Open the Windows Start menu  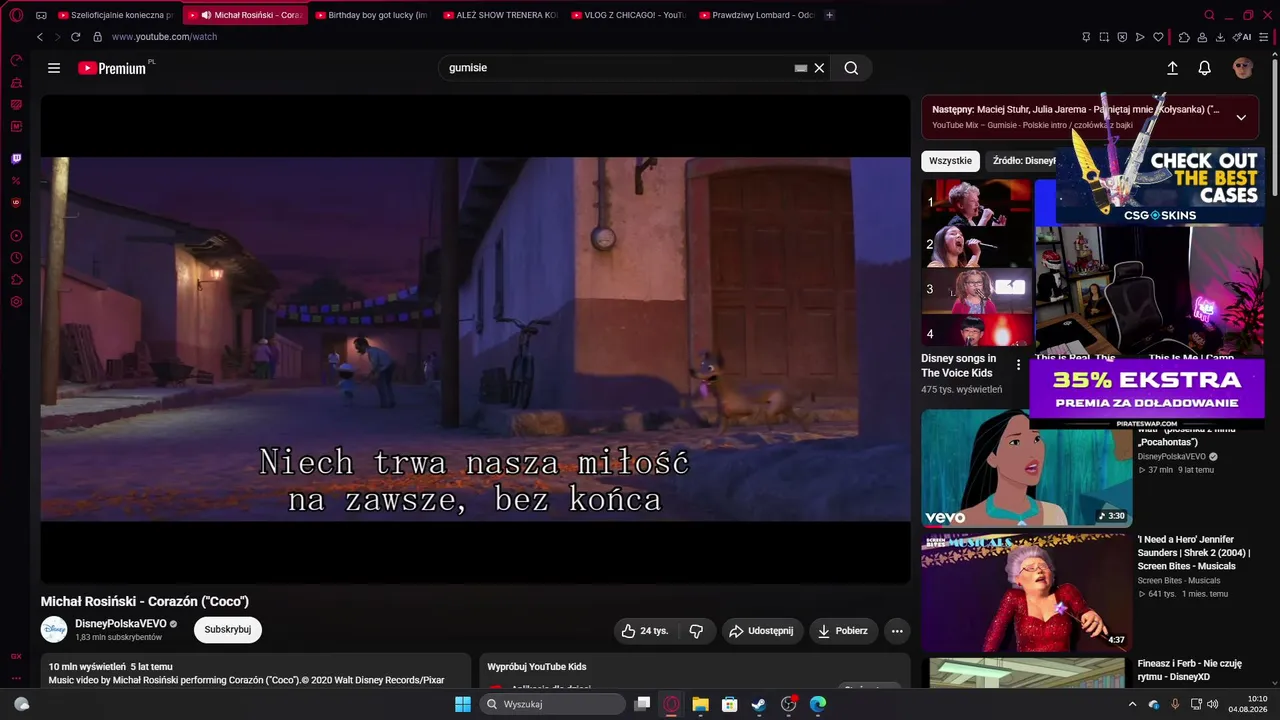[463, 704]
